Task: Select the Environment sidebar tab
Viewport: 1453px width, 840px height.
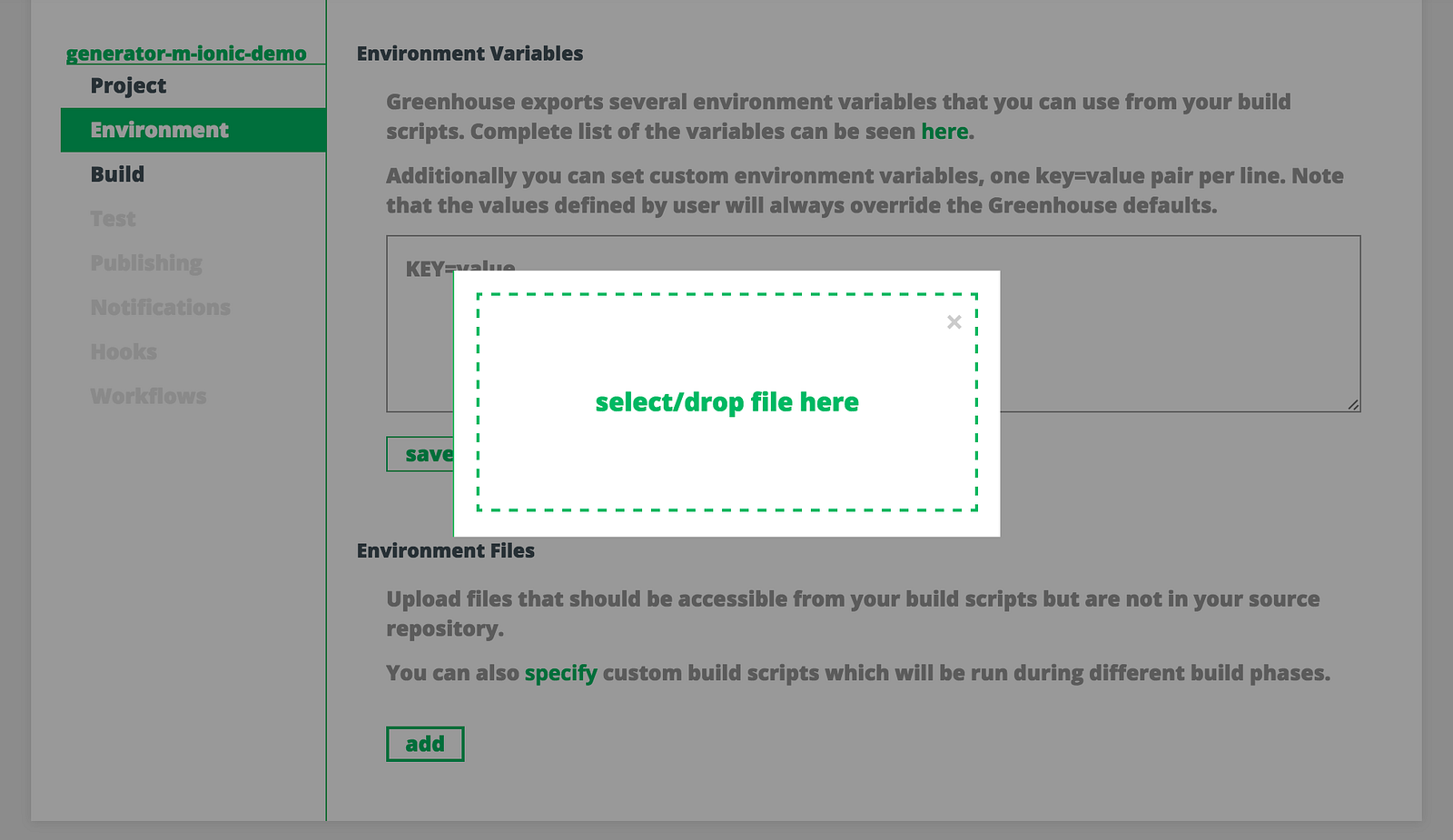Action: coord(160,130)
